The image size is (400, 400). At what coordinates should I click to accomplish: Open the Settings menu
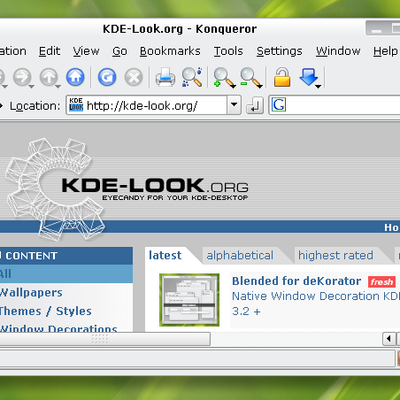point(279,51)
